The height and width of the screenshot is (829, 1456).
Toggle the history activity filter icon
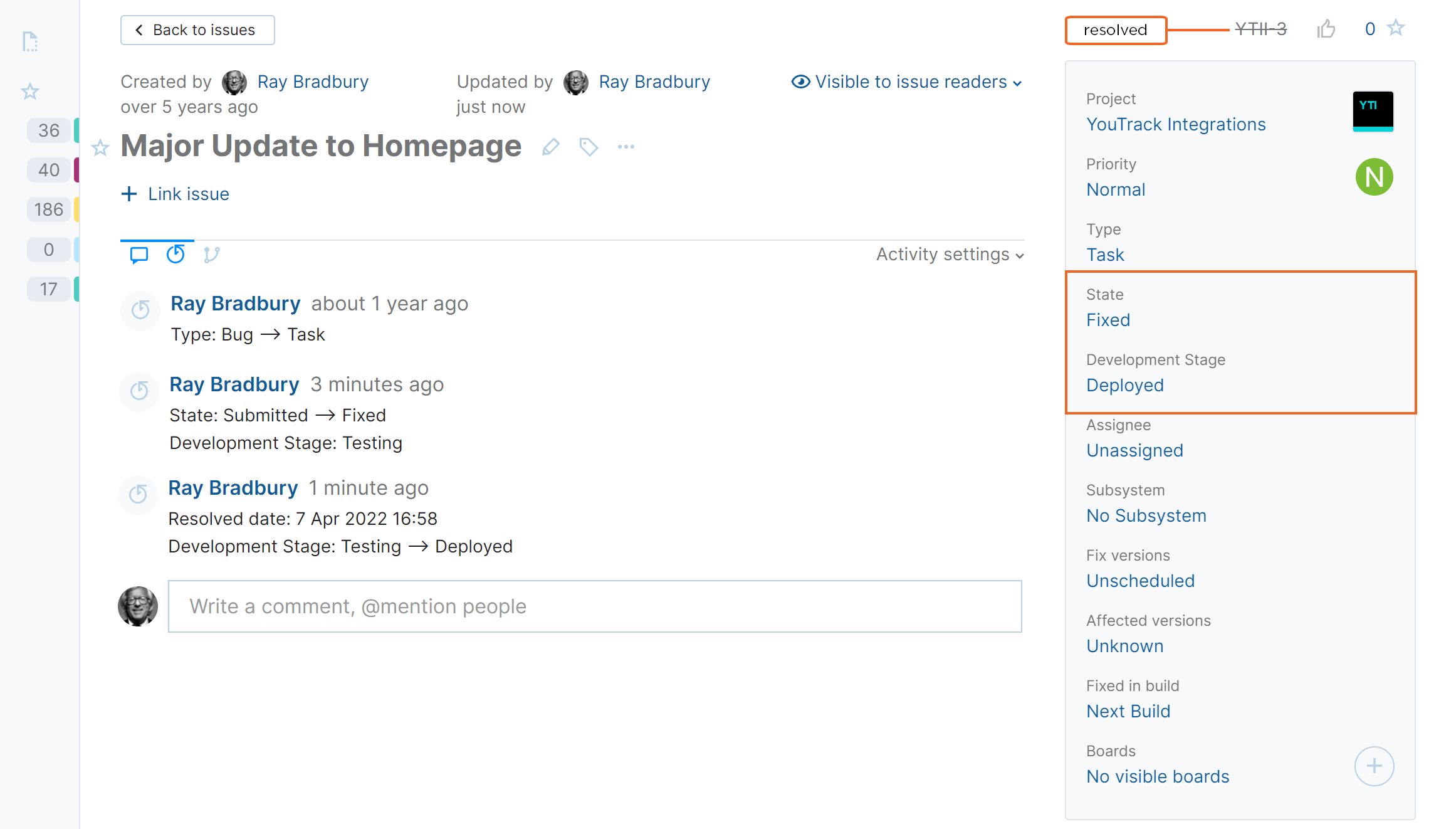pyautogui.click(x=175, y=255)
